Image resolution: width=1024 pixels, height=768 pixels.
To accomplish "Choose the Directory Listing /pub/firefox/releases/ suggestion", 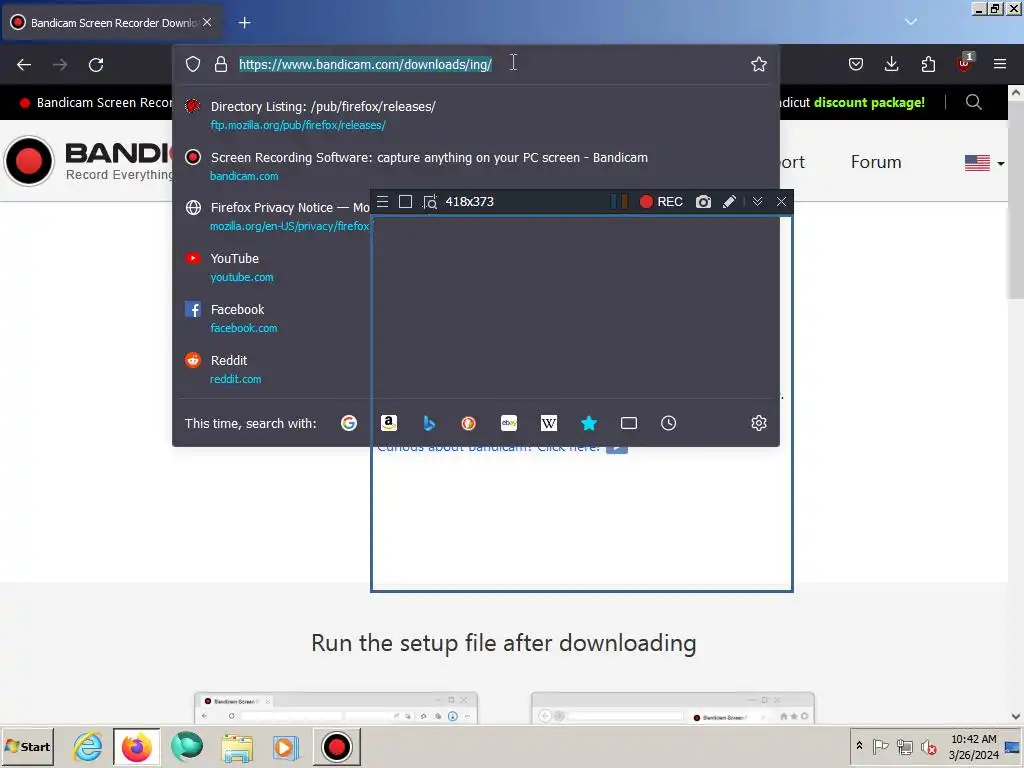I will 475,115.
